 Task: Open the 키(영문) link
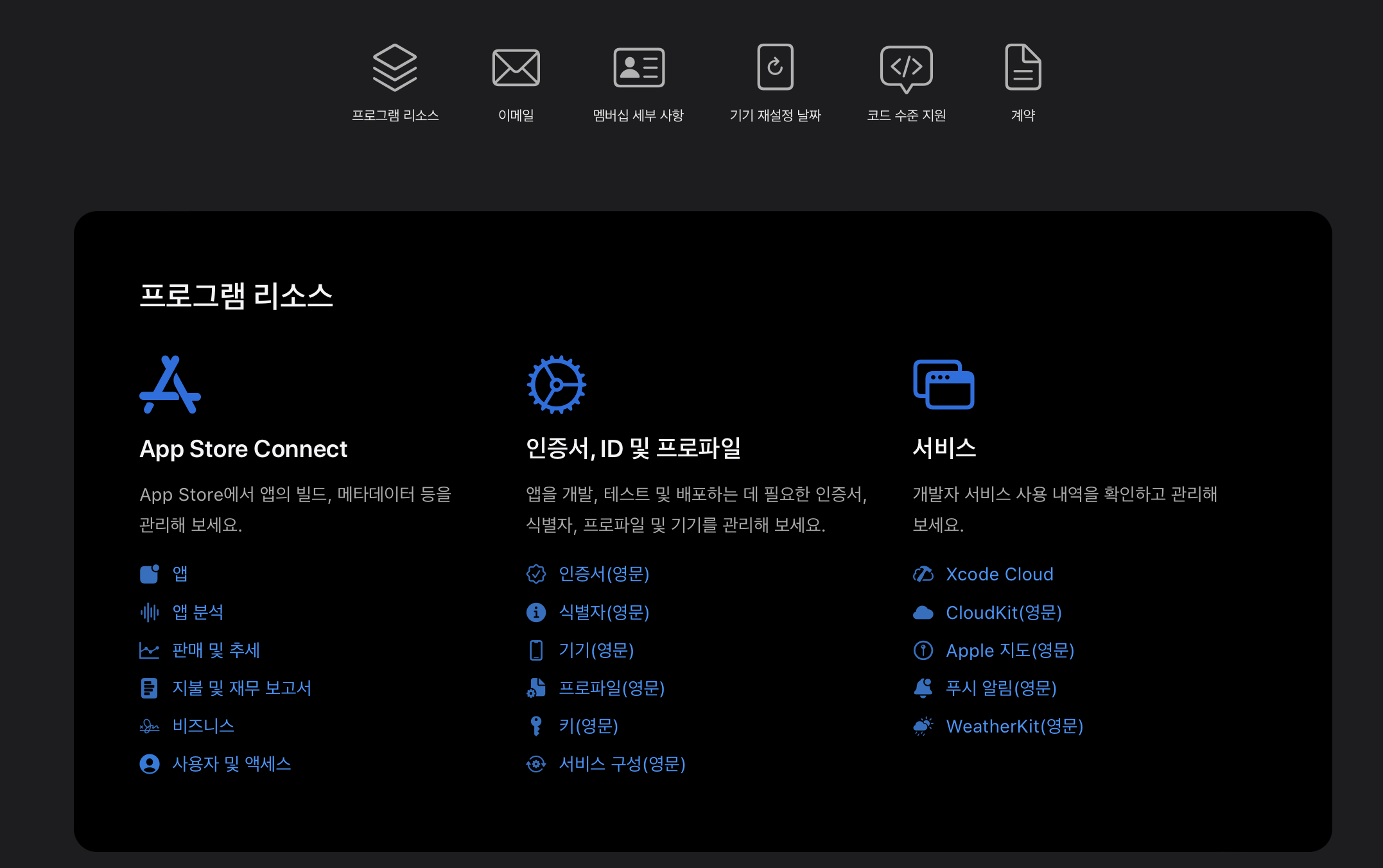pyautogui.click(x=589, y=726)
